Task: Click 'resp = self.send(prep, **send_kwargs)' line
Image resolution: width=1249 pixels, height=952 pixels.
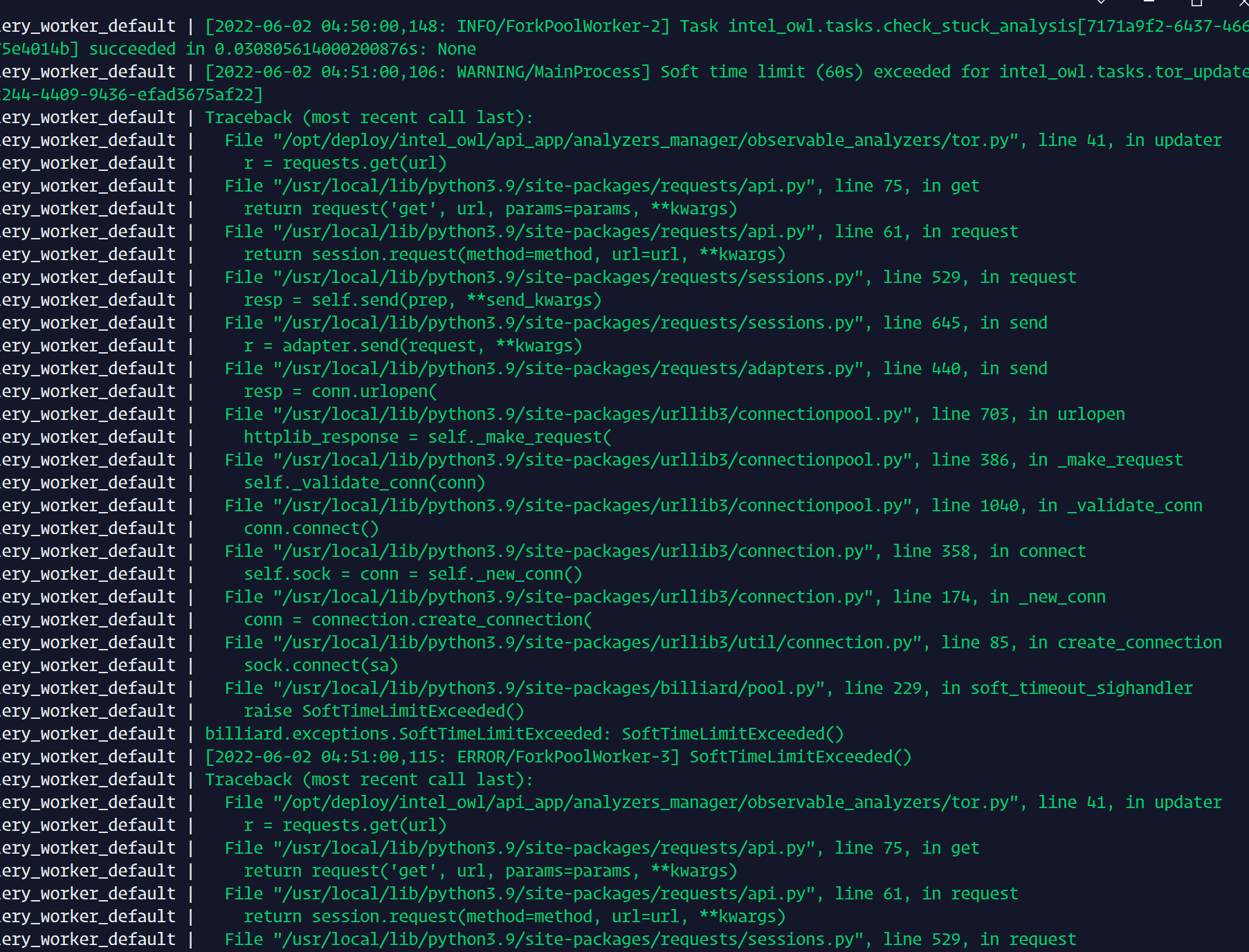Action: click(422, 300)
